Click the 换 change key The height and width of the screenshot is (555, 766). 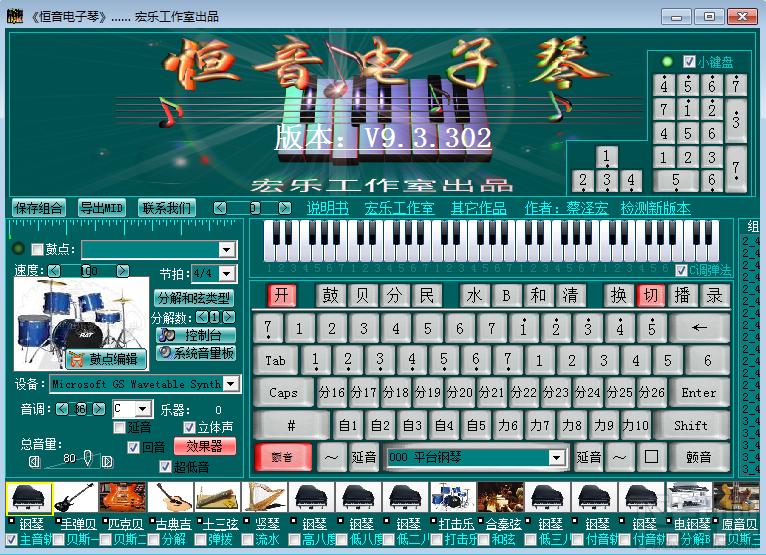(x=618, y=295)
